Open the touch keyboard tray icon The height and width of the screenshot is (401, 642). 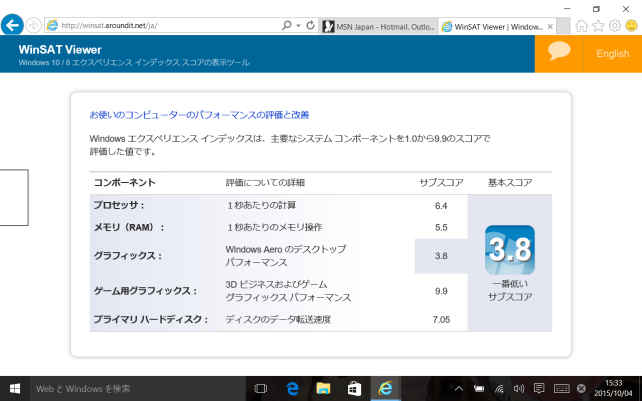tap(561, 388)
